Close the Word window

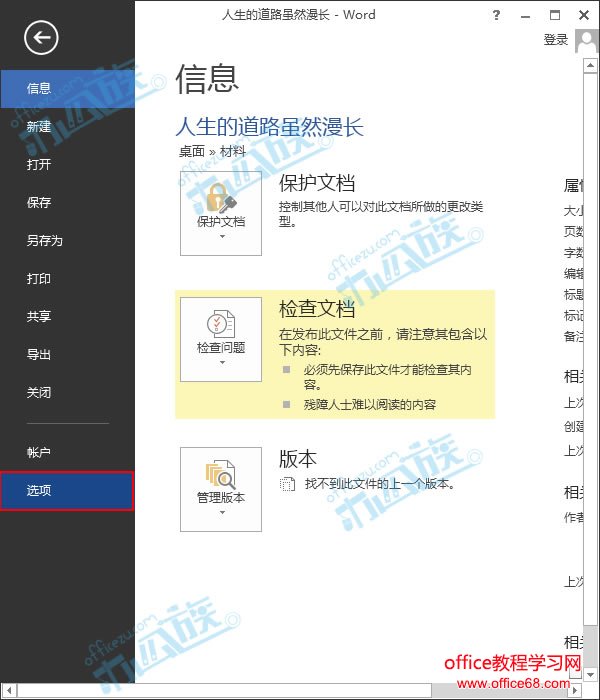pos(583,16)
